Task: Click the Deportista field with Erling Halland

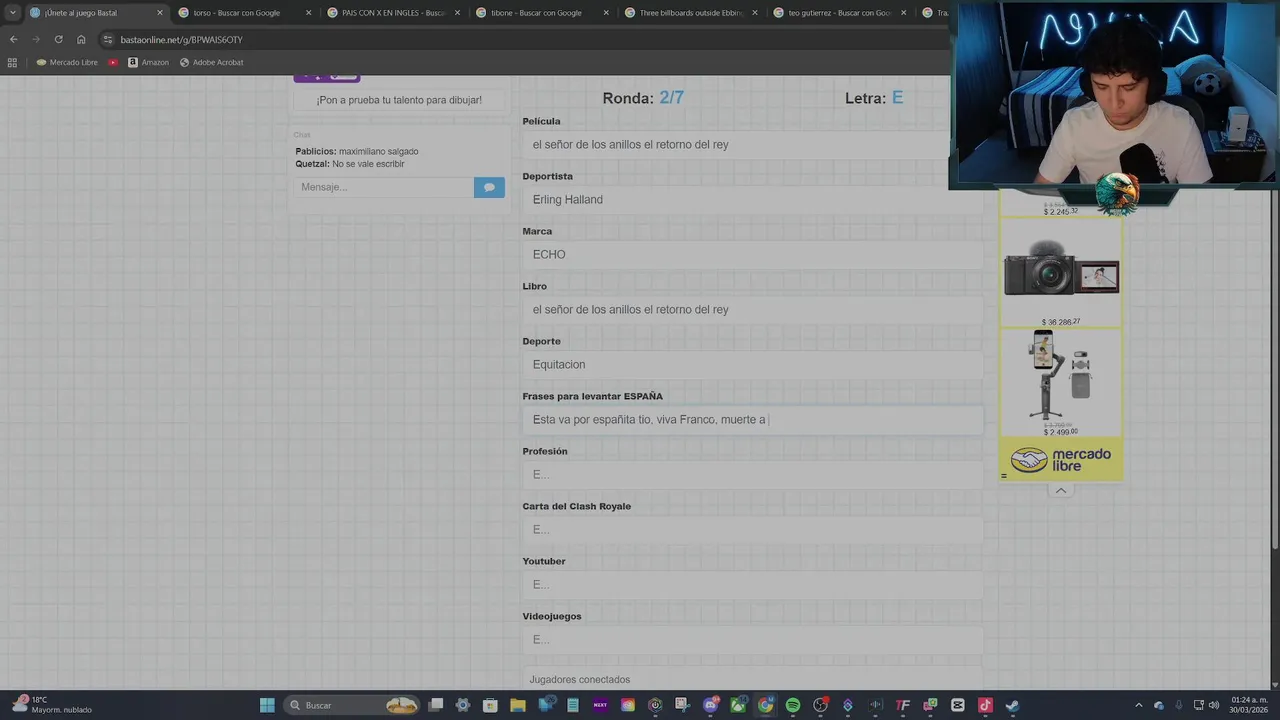Action: pos(752,199)
